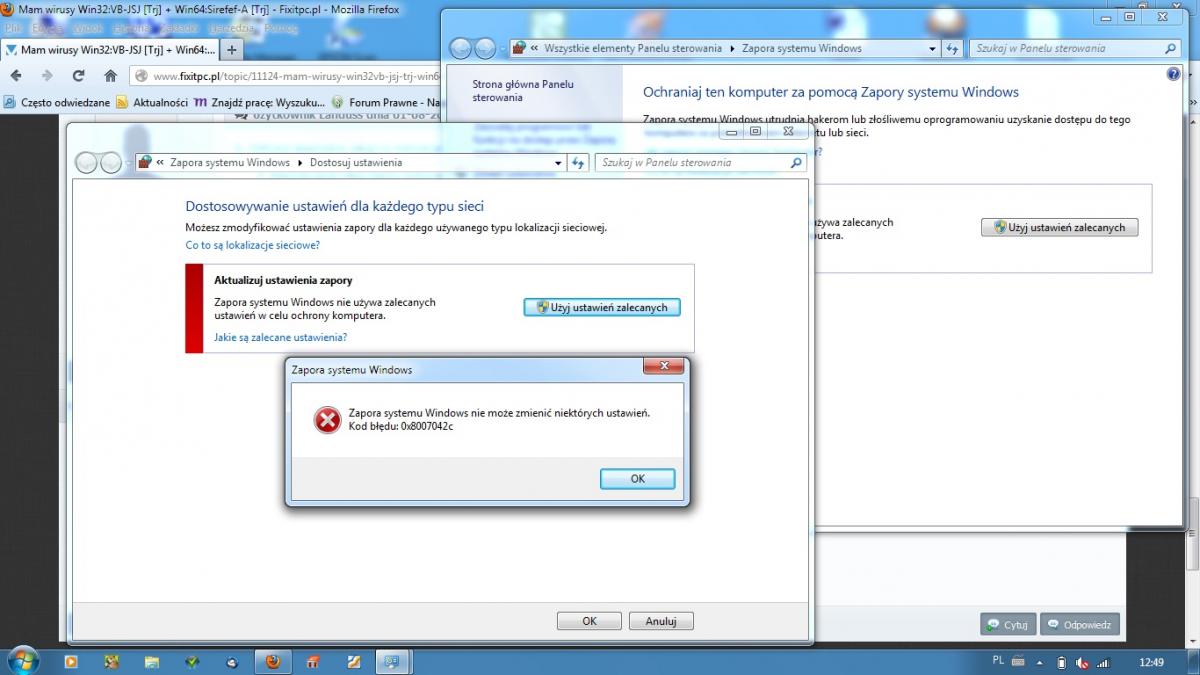Open 'Strona główna Panelu sterowania' link
1200x675 pixels.
tap(523, 91)
